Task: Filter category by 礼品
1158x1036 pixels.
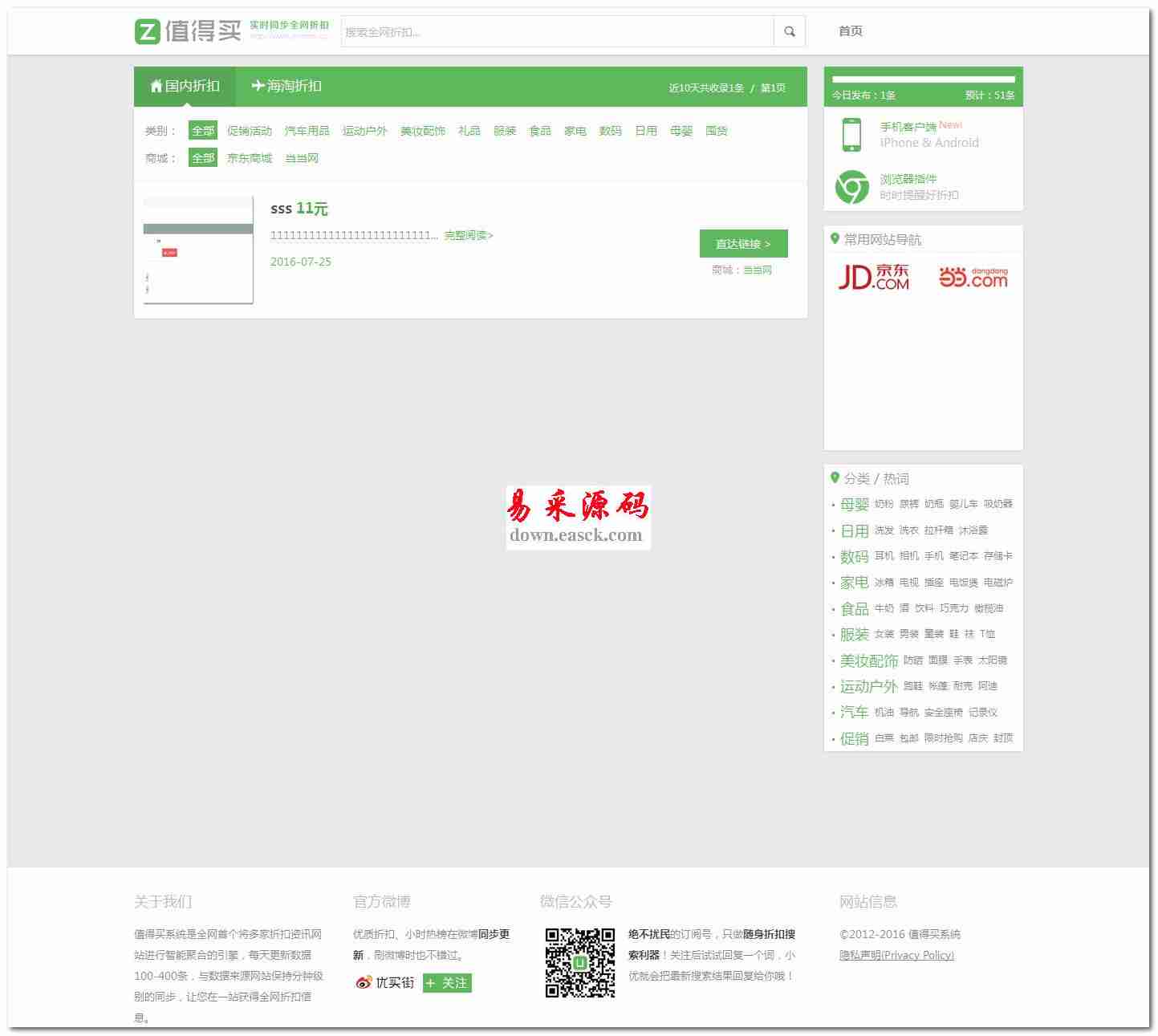Action: (x=469, y=131)
